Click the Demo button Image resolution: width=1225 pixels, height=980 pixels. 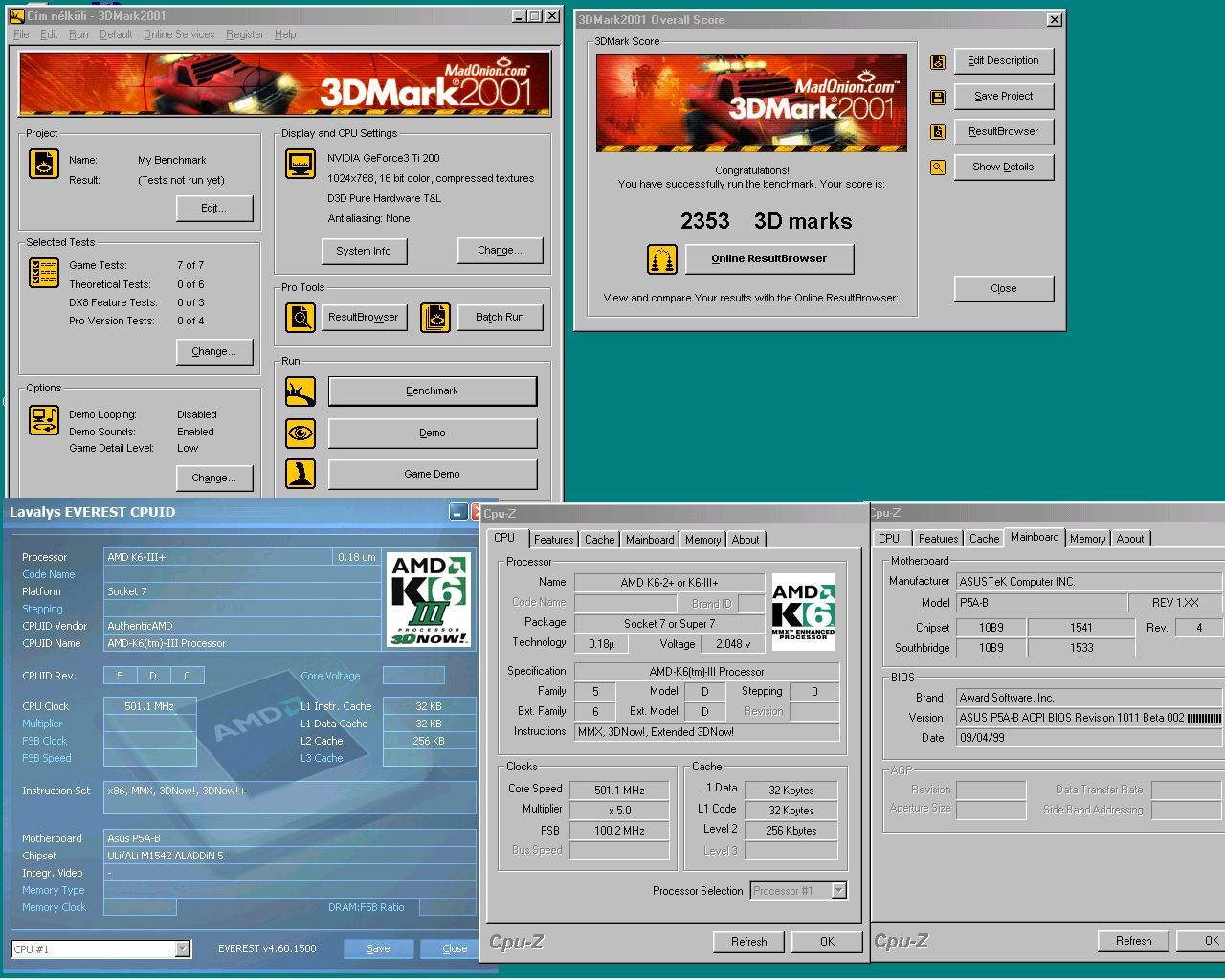point(433,433)
